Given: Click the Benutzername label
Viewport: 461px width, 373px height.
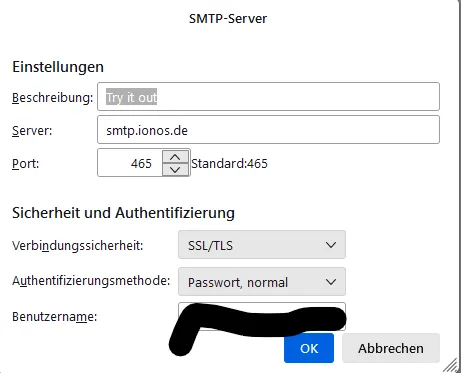Looking at the screenshot, I should (54, 316).
